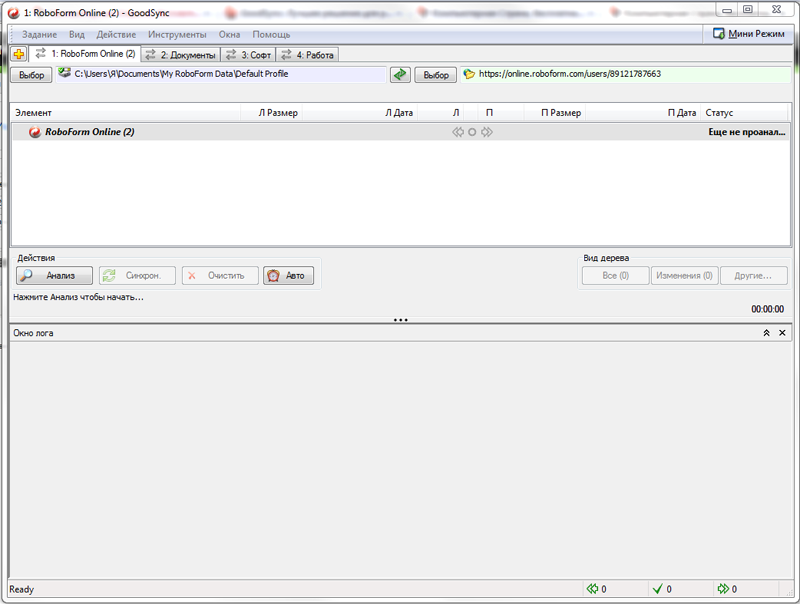
Task: Click the Элемент column header
Action: pyautogui.click(x=126, y=113)
